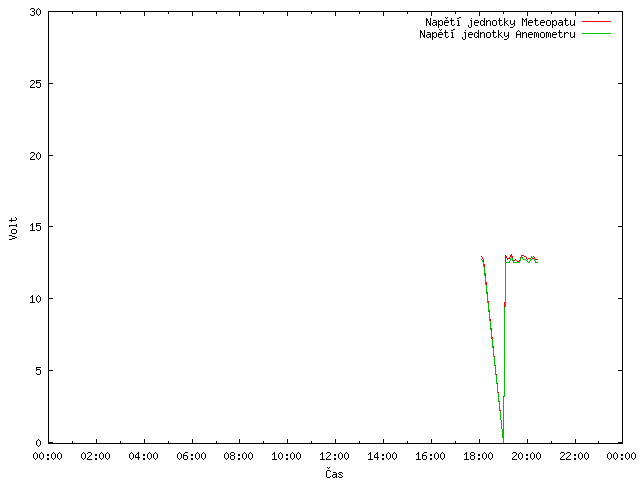
Task: Click x-axis time label 06:00
Action: tap(191, 456)
